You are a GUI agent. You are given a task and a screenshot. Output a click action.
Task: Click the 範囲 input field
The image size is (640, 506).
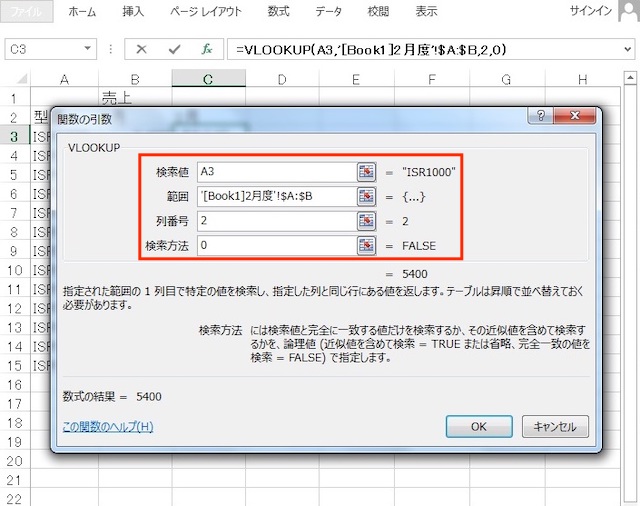[x=277, y=197]
